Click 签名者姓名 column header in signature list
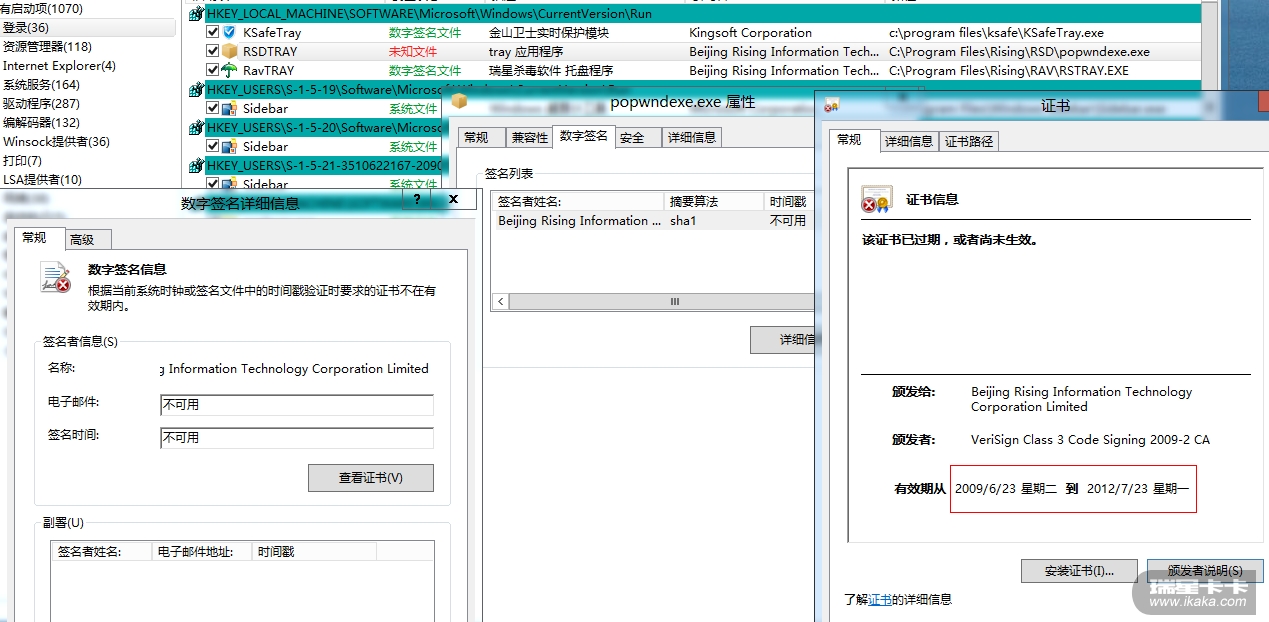Image resolution: width=1269 pixels, height=622 pixels. (x=578, y=202)
